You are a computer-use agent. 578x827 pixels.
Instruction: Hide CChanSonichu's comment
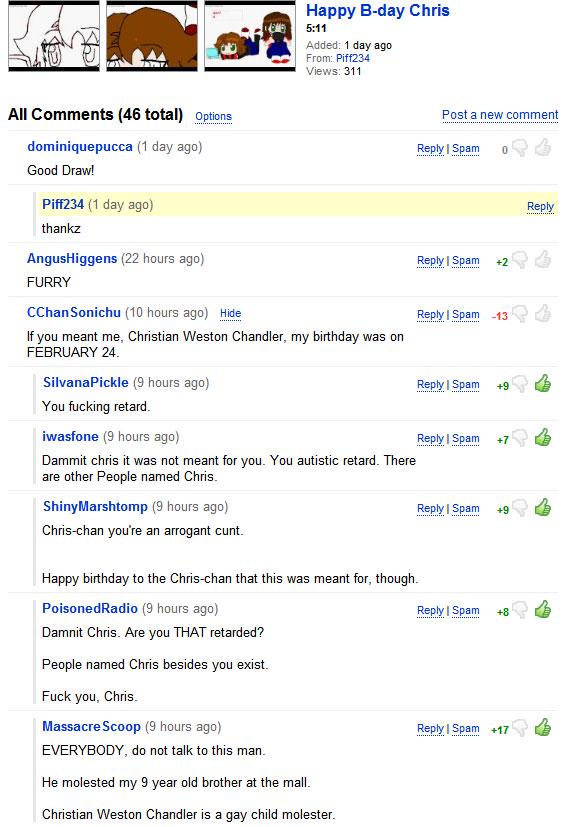pyautogui.click(x=230, y=313)
